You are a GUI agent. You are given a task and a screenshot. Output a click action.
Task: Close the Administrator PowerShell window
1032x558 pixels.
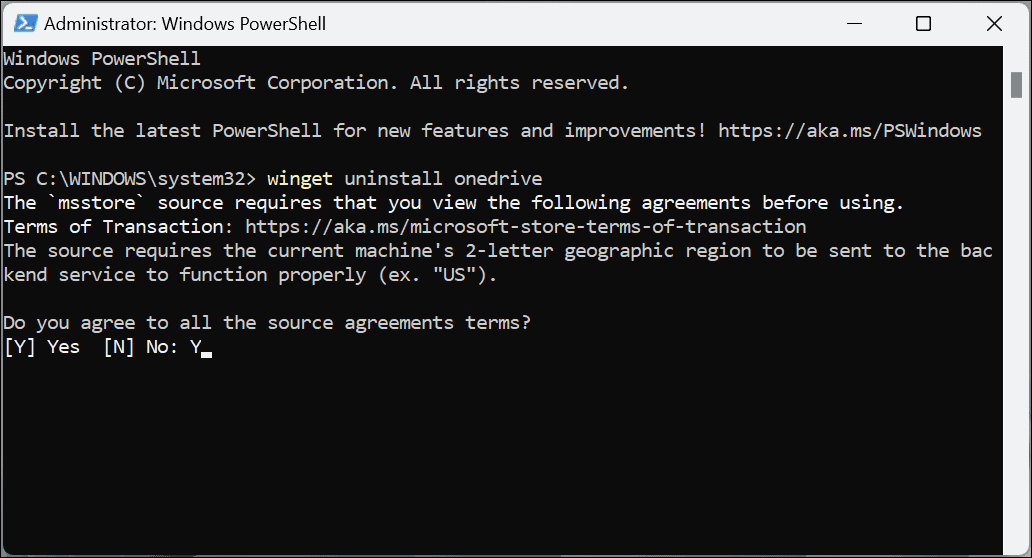991,23
